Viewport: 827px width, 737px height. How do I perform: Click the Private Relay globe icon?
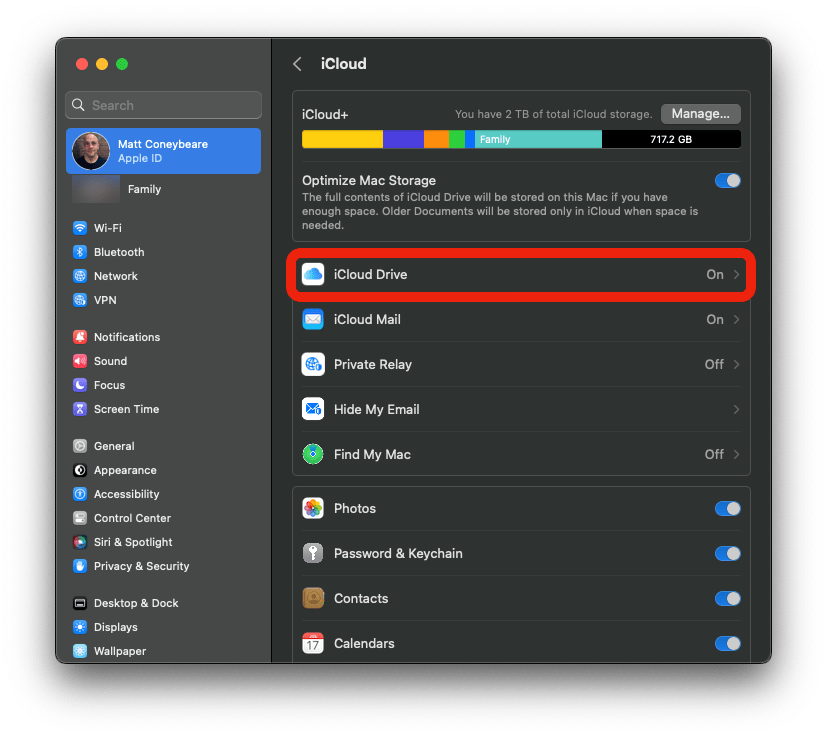click(x=313, y=364)
